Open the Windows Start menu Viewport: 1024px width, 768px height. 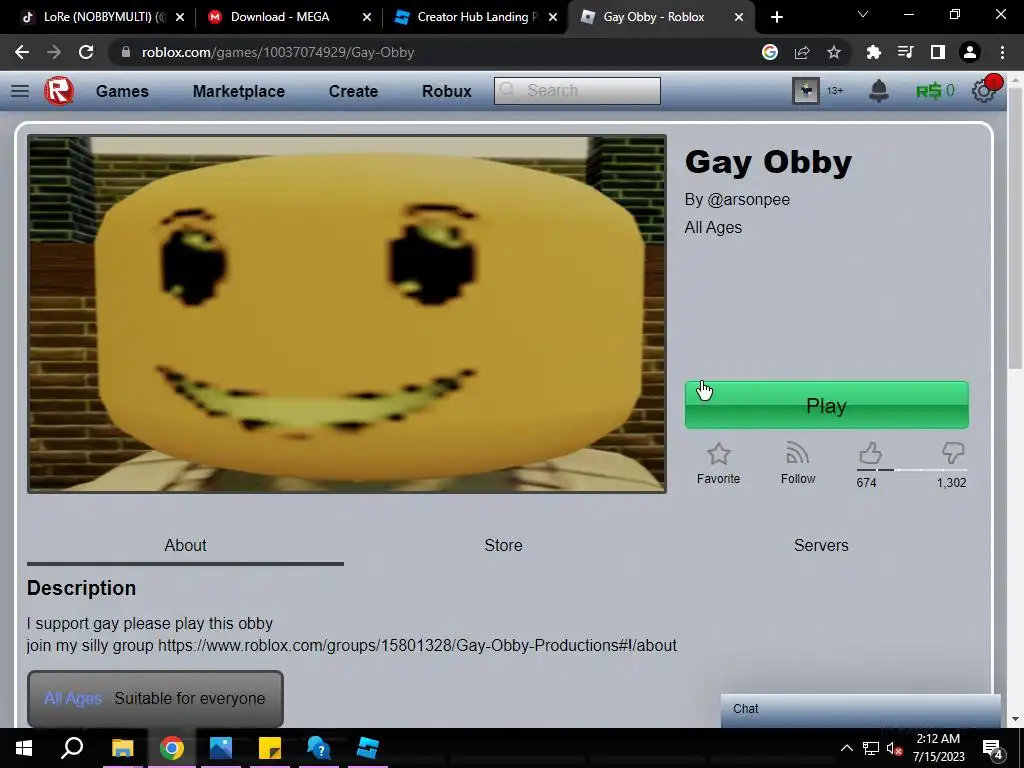[24, 748]
